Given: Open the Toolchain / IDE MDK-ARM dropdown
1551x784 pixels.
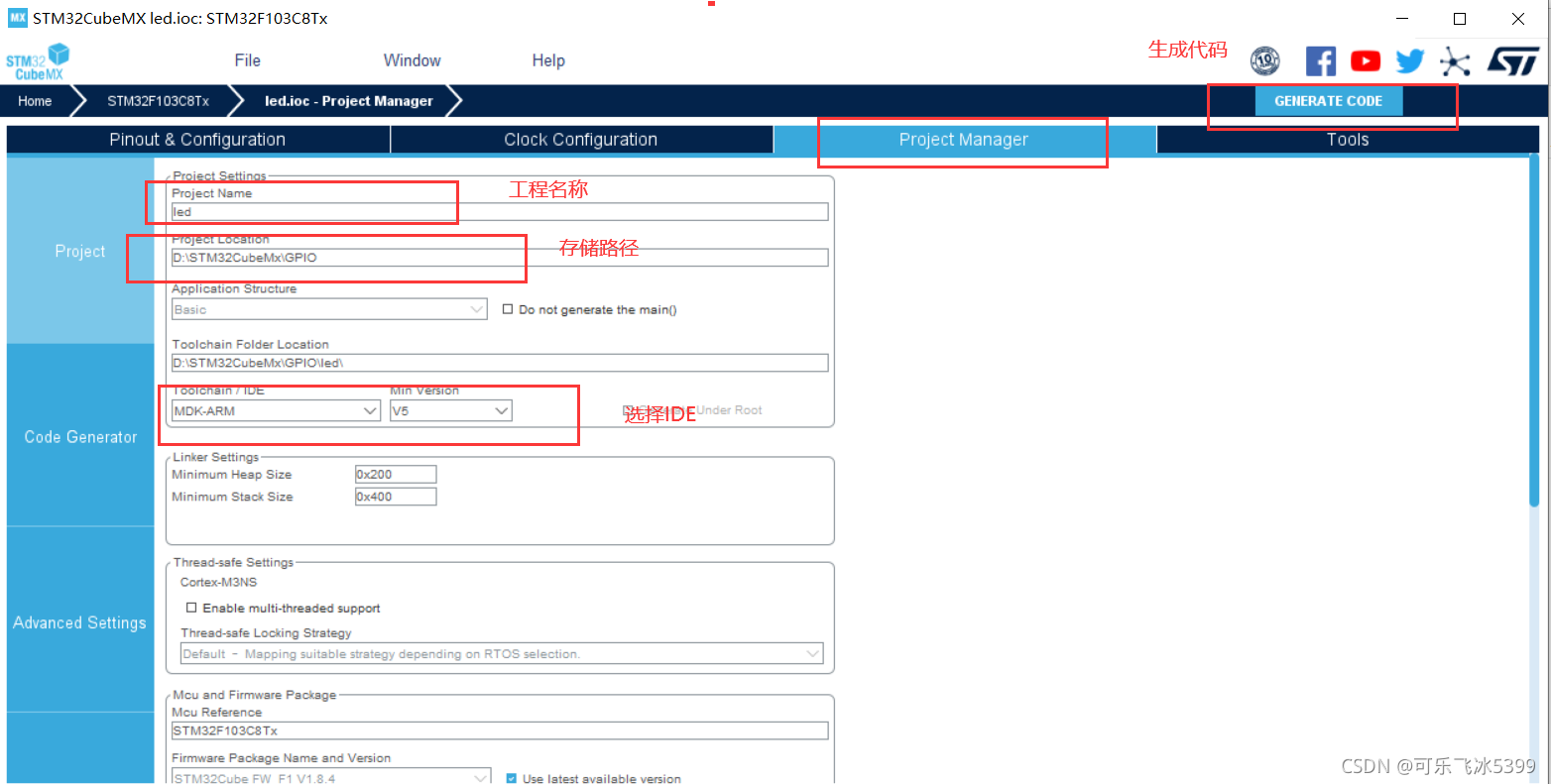Looking at the screenshot, I should tap(276, 410).
